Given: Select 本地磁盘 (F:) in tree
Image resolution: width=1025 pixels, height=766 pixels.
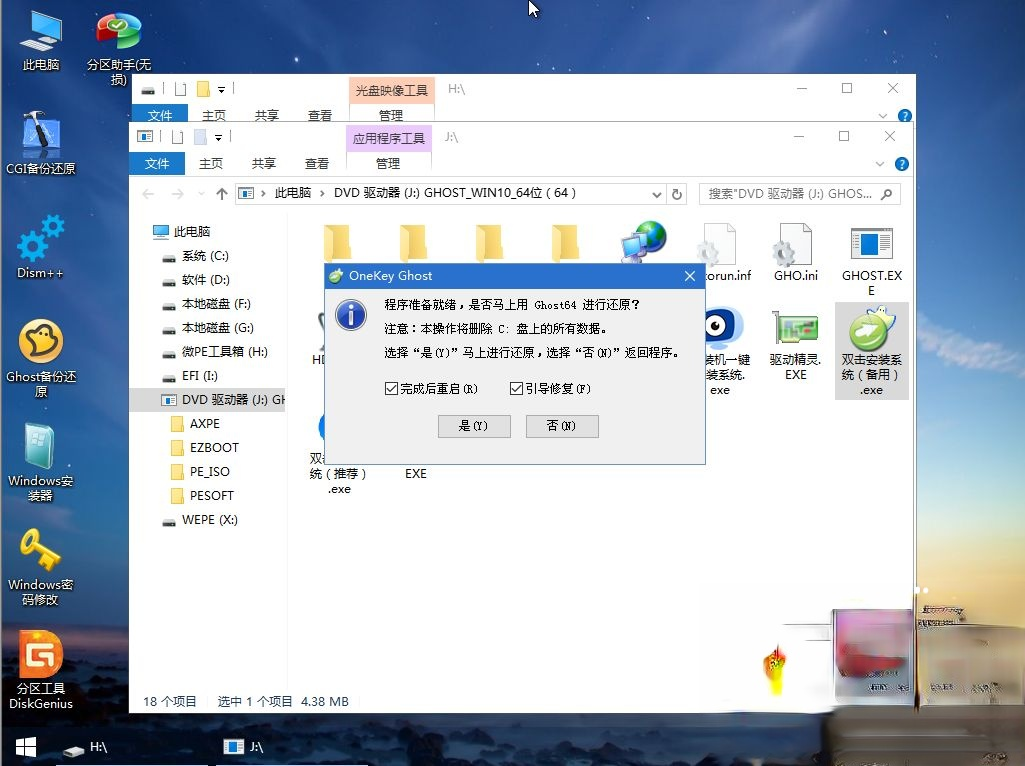Looking at the screenshot, I should pos(207,304).
